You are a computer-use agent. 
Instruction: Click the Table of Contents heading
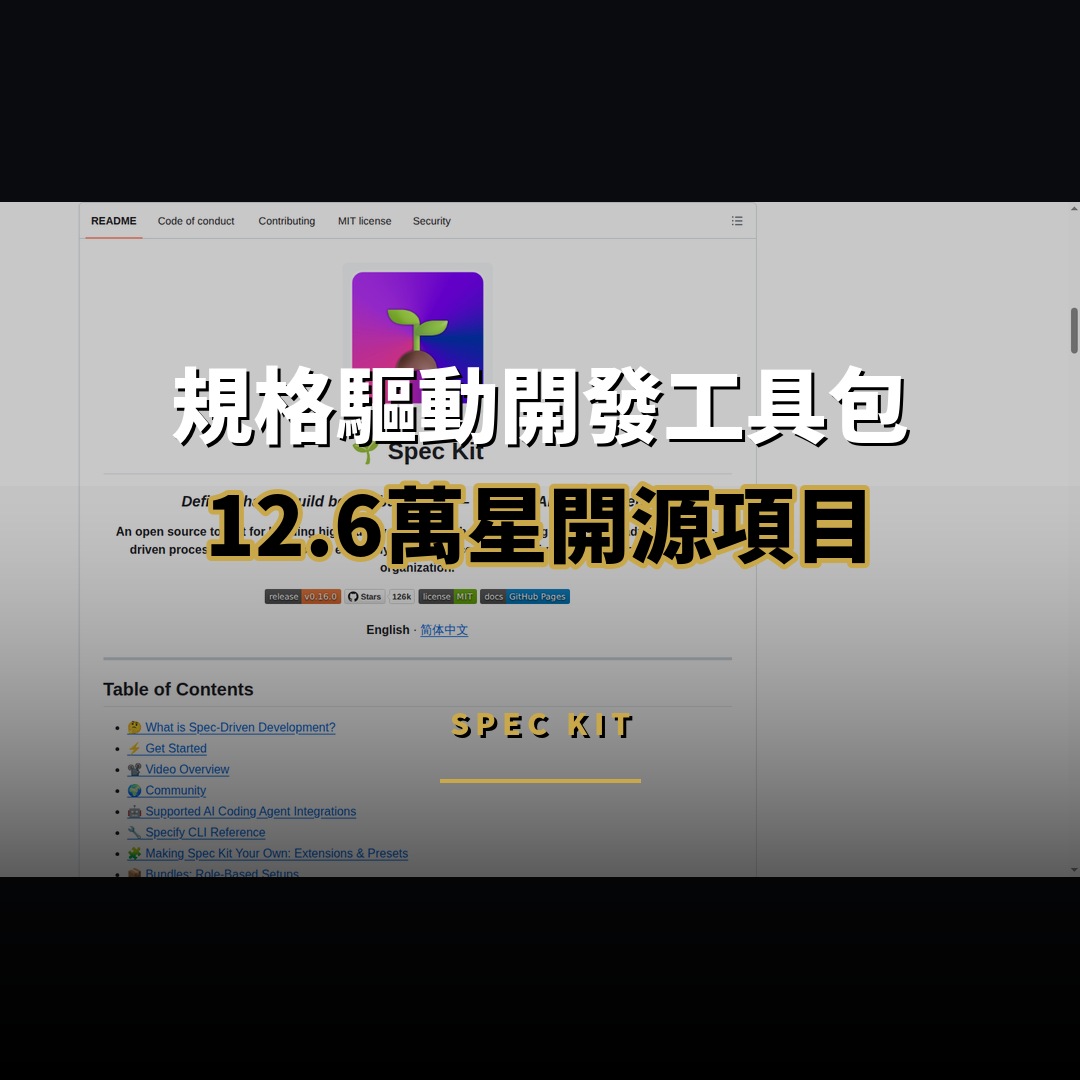178,689
